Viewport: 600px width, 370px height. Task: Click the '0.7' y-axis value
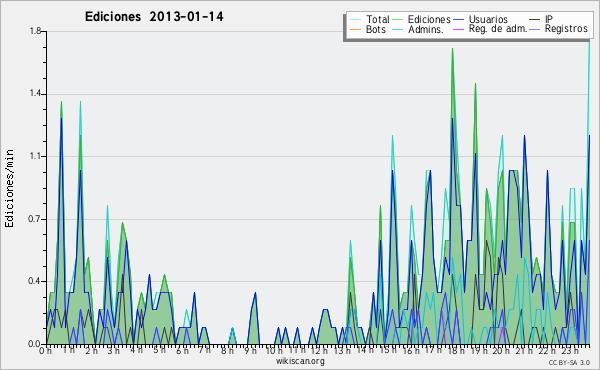tap(35, 219)
